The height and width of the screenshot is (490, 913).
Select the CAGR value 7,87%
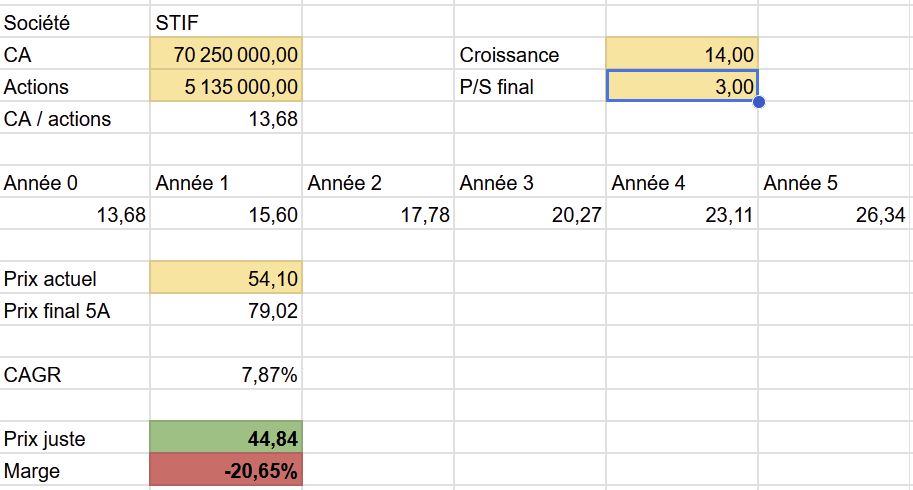pyautogui.click(x=226, y=374)
